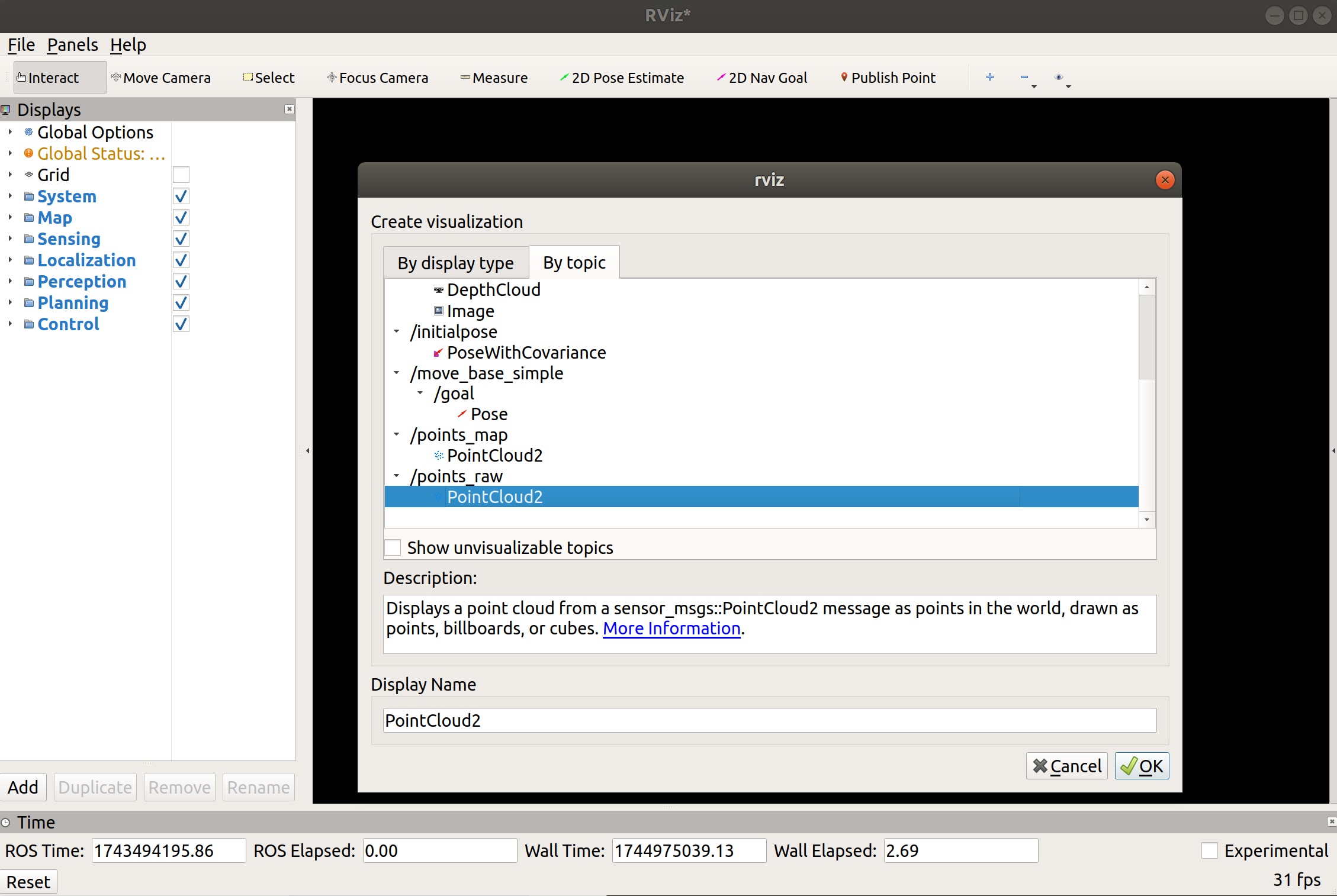This screenshot has width=1337, height=896.
Task: Uncheck the Perception display group
Action: (181, 281)
